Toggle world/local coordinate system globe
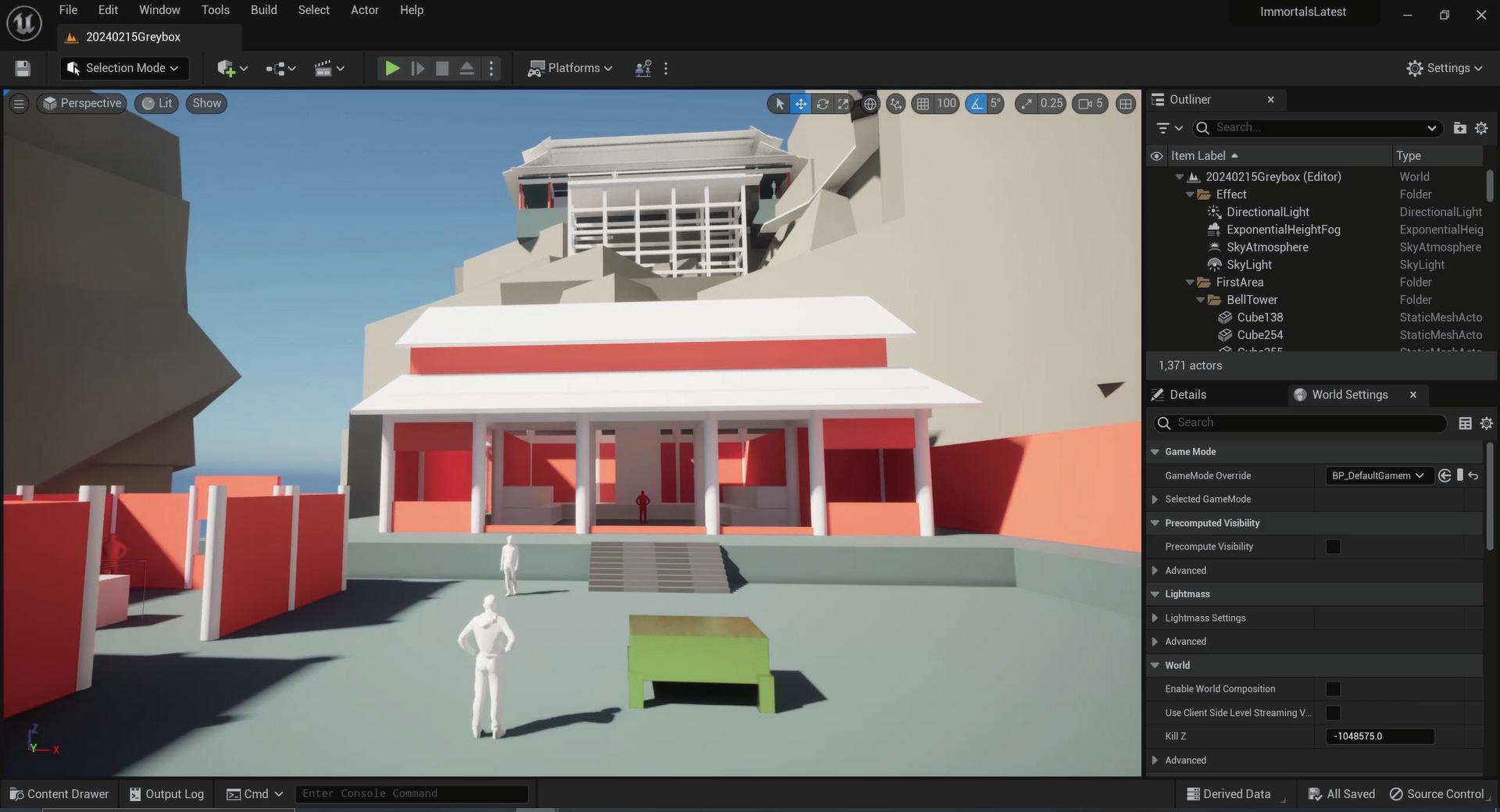This screenshot has height=812, width=1500. 870,103
